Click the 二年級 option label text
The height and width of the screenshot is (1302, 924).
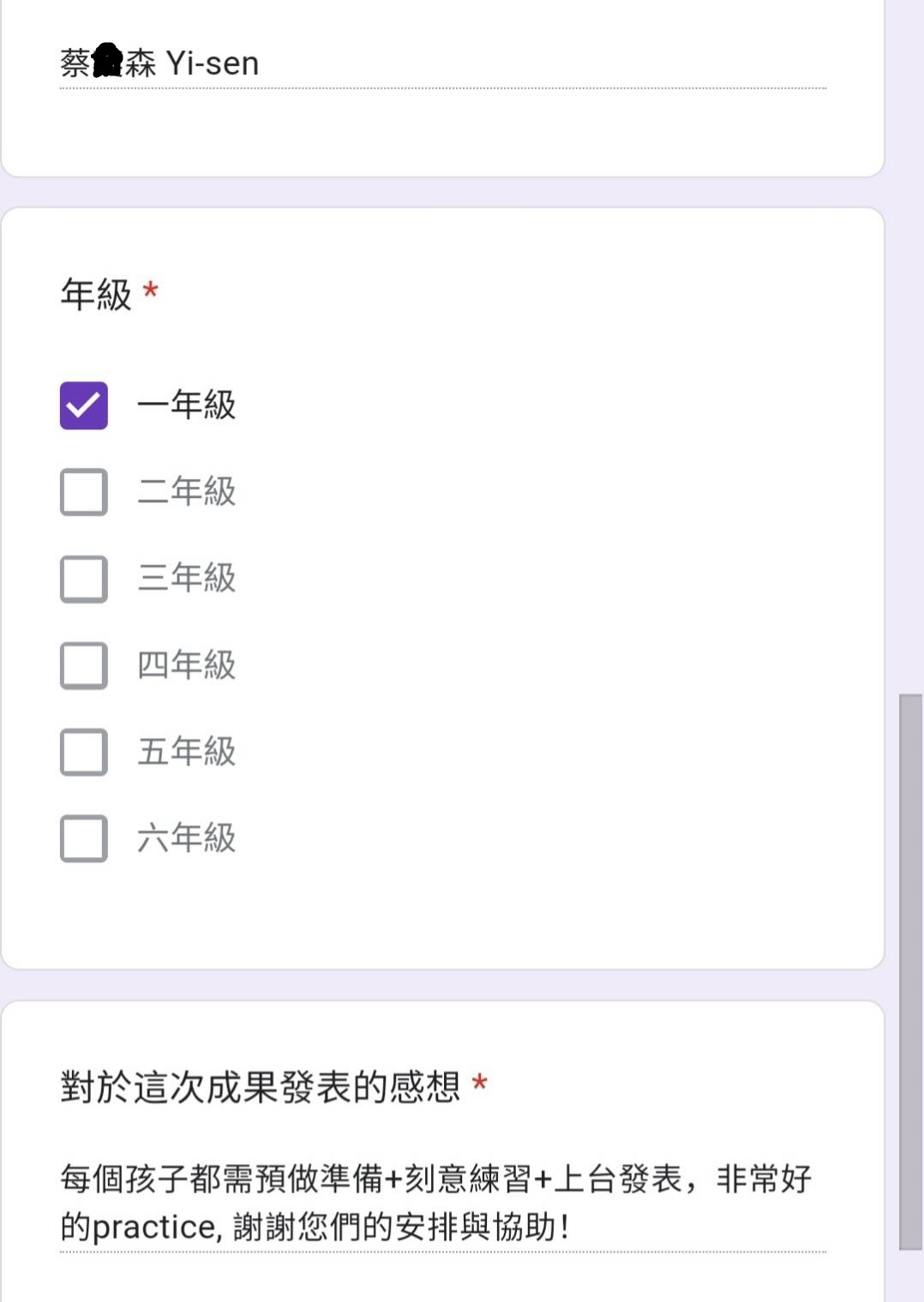coord(186,491)
